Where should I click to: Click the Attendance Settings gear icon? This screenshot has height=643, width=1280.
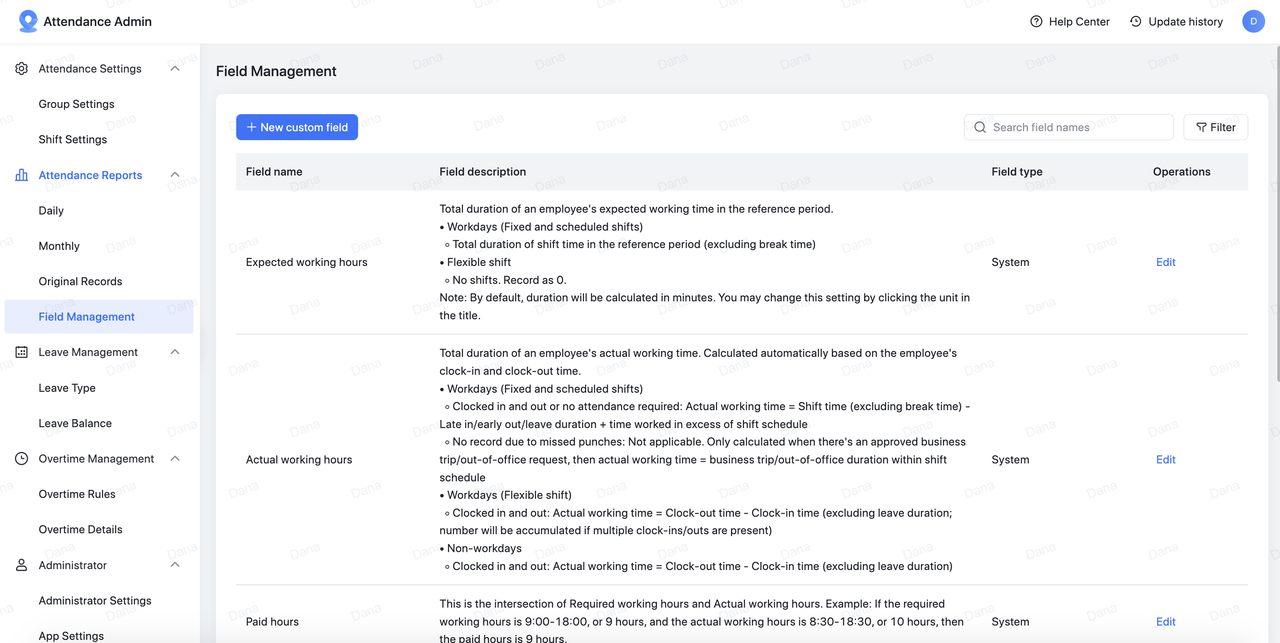[22, 69]
